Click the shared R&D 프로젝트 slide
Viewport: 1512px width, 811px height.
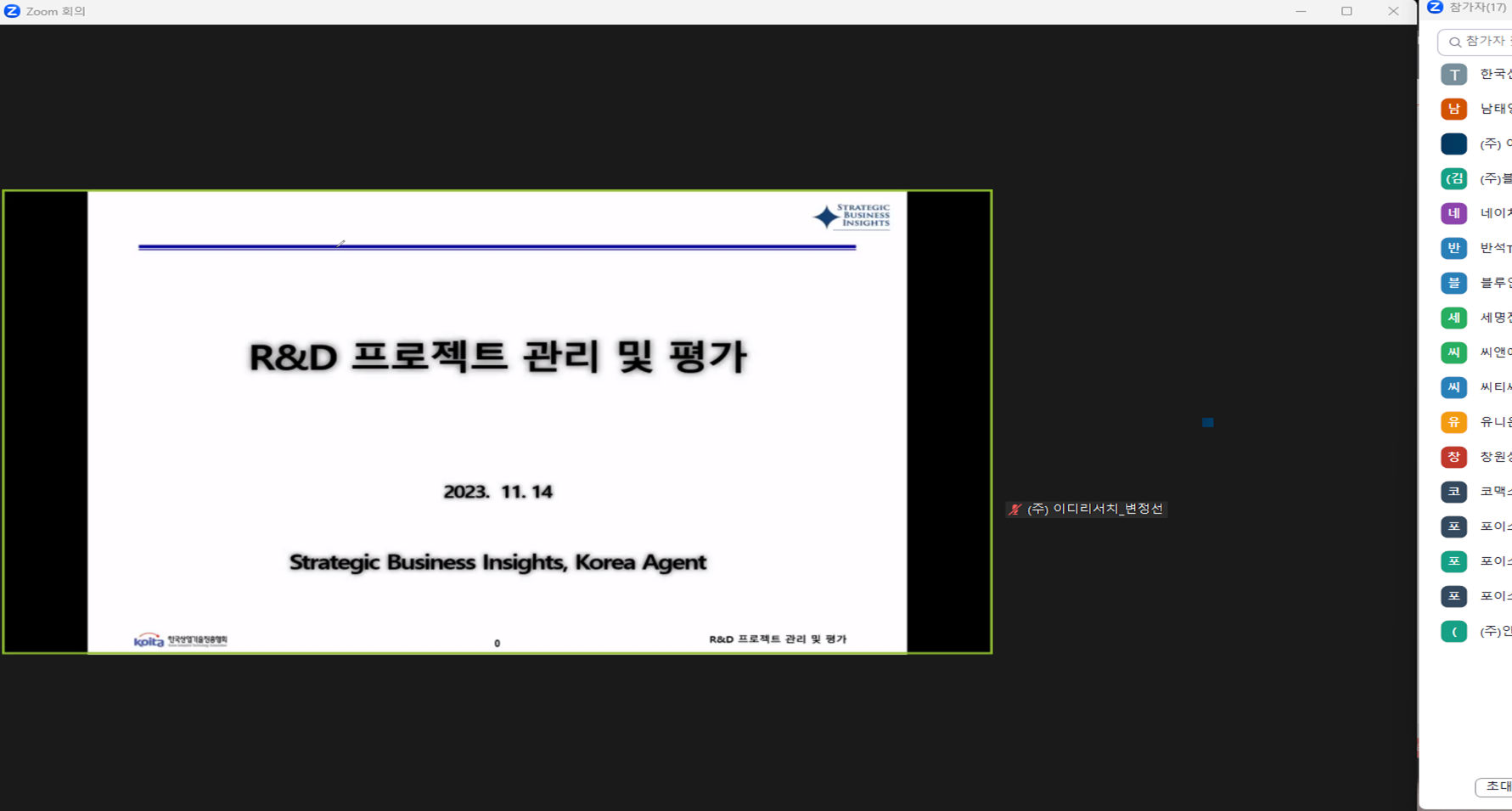coord(497,422)
